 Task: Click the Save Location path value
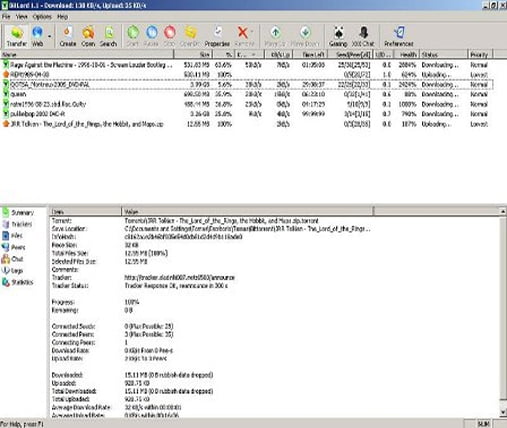coord(247,229)
